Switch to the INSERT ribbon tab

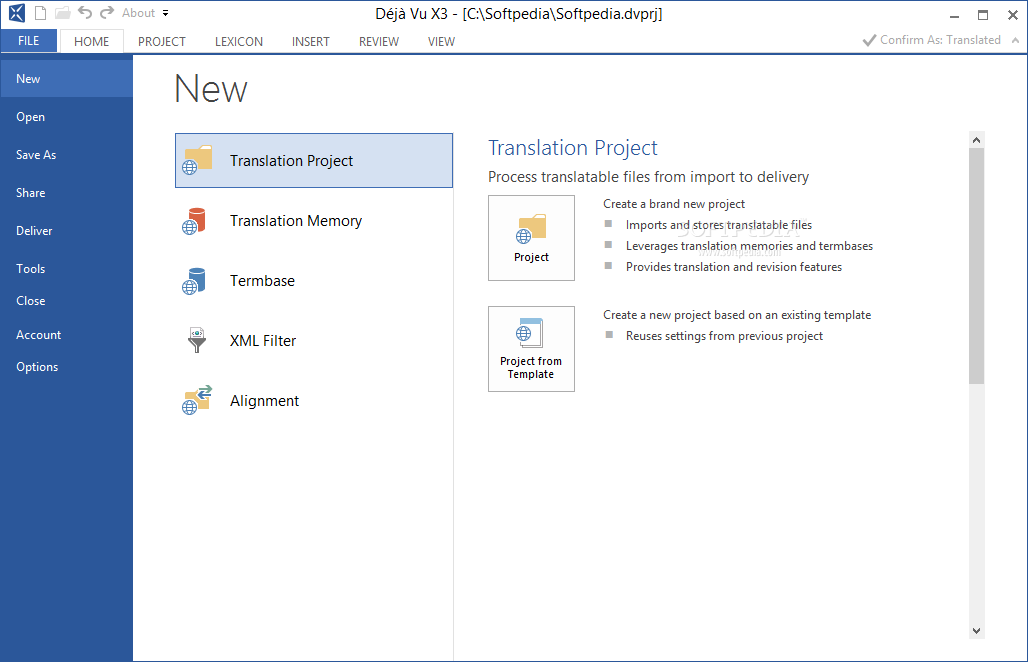(311, 41)
